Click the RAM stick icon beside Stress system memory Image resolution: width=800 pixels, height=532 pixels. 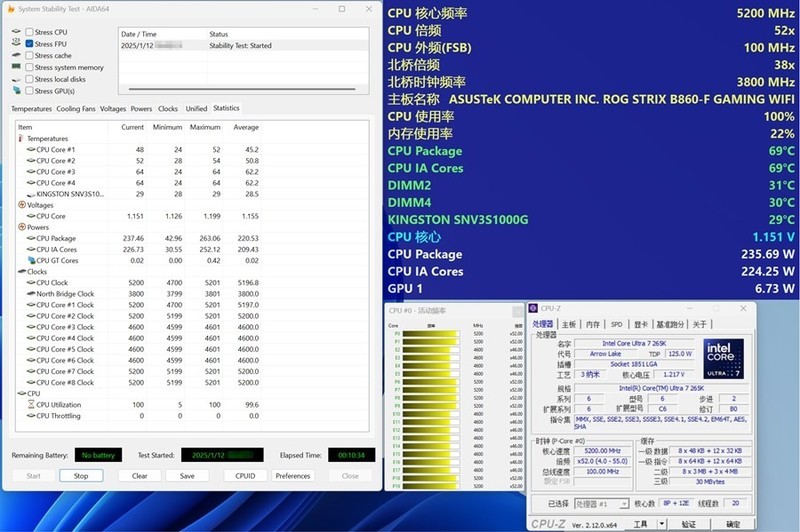16,67
